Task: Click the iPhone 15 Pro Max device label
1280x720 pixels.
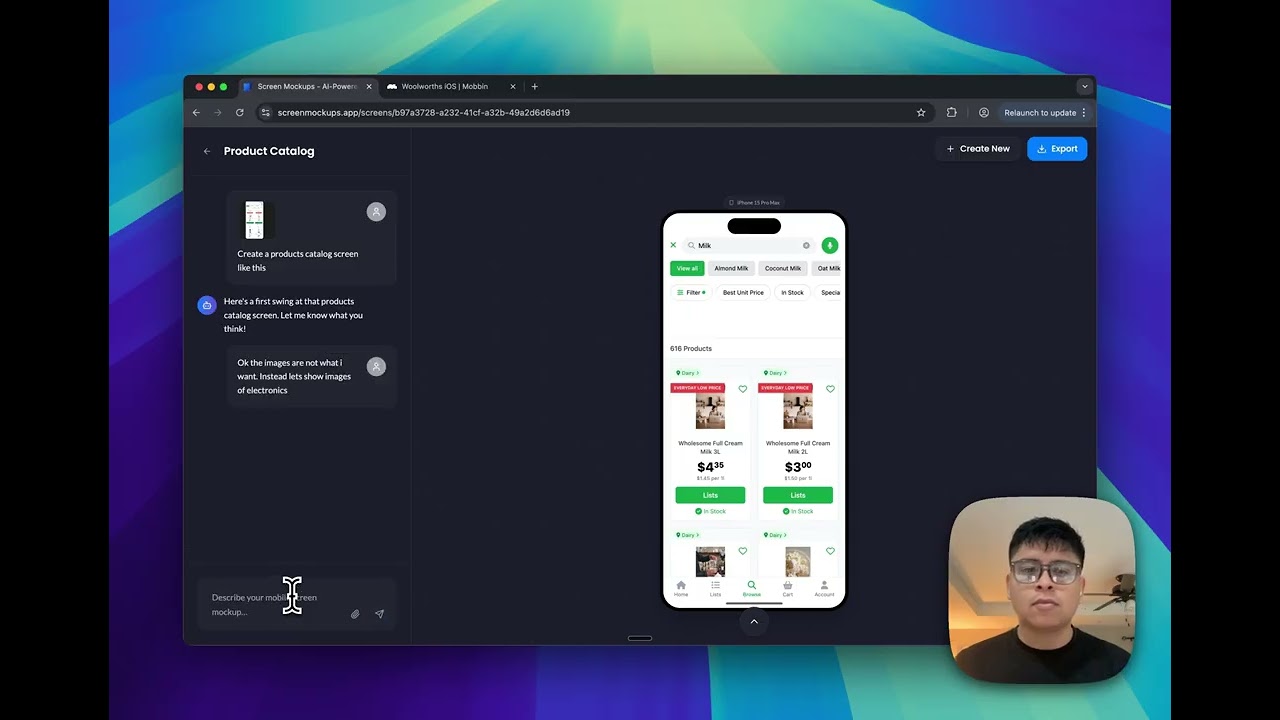Action: coord(754,203)
